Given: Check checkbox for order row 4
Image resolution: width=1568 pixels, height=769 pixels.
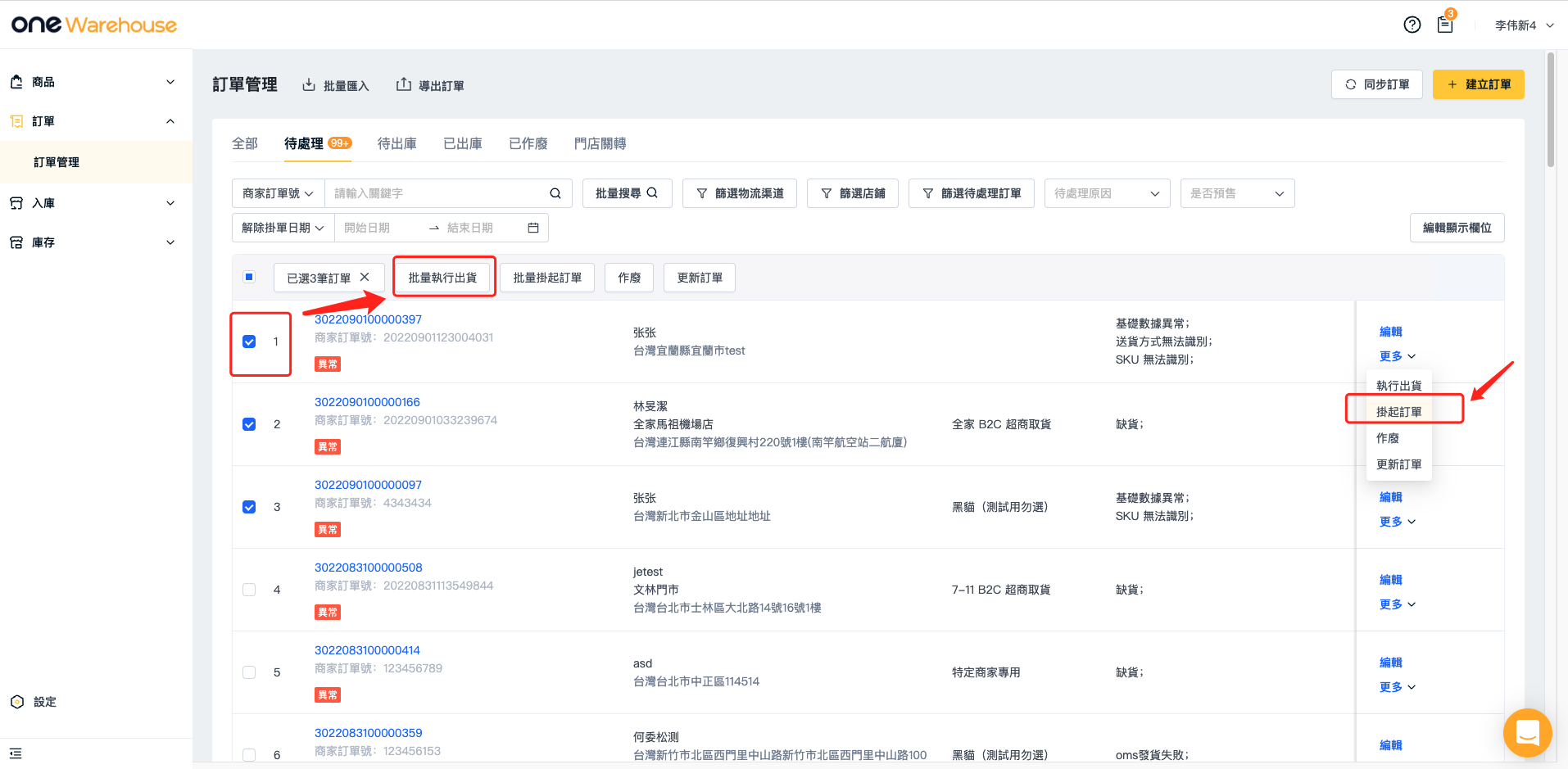Looking at the screenshot, I should pos(249,590).
